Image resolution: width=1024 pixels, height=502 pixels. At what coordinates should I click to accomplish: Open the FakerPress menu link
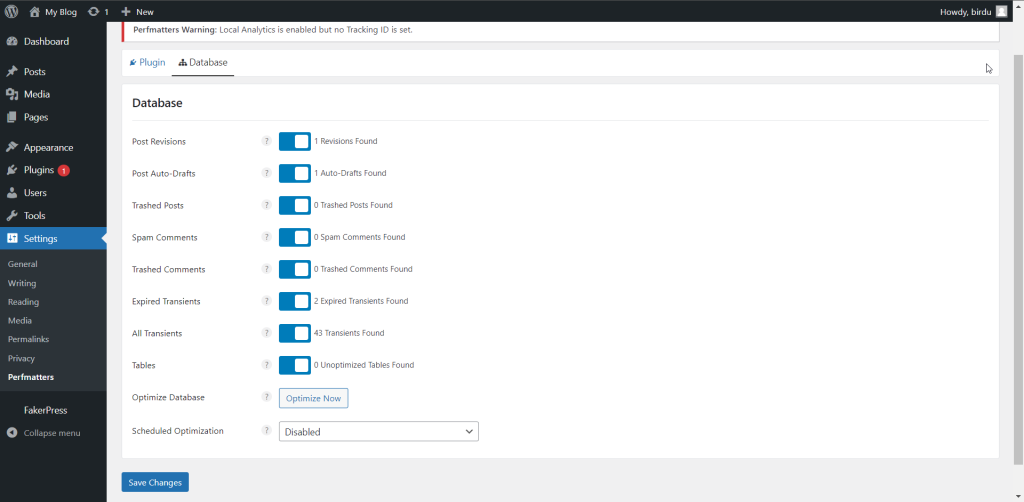click(x=46, y=410)
